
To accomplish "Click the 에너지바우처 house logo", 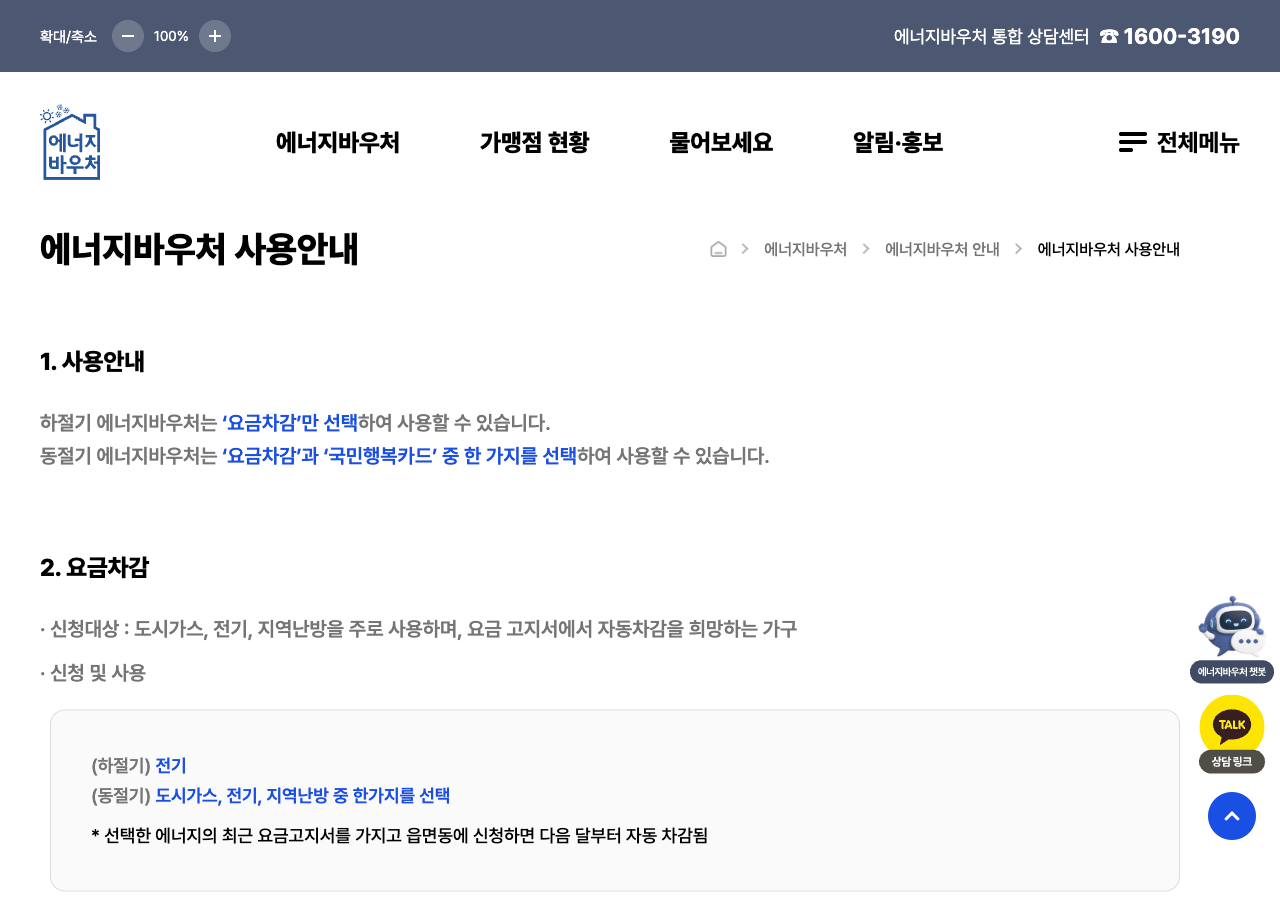I will pyautogui.click(x=70, y=142).
